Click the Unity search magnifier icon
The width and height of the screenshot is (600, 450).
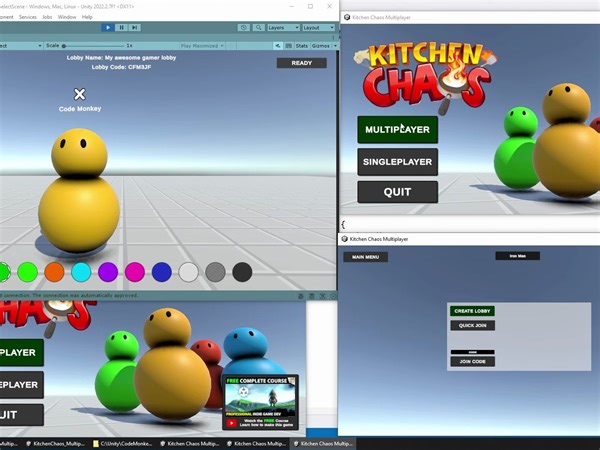pyautogui.click(x=258, y=28)
